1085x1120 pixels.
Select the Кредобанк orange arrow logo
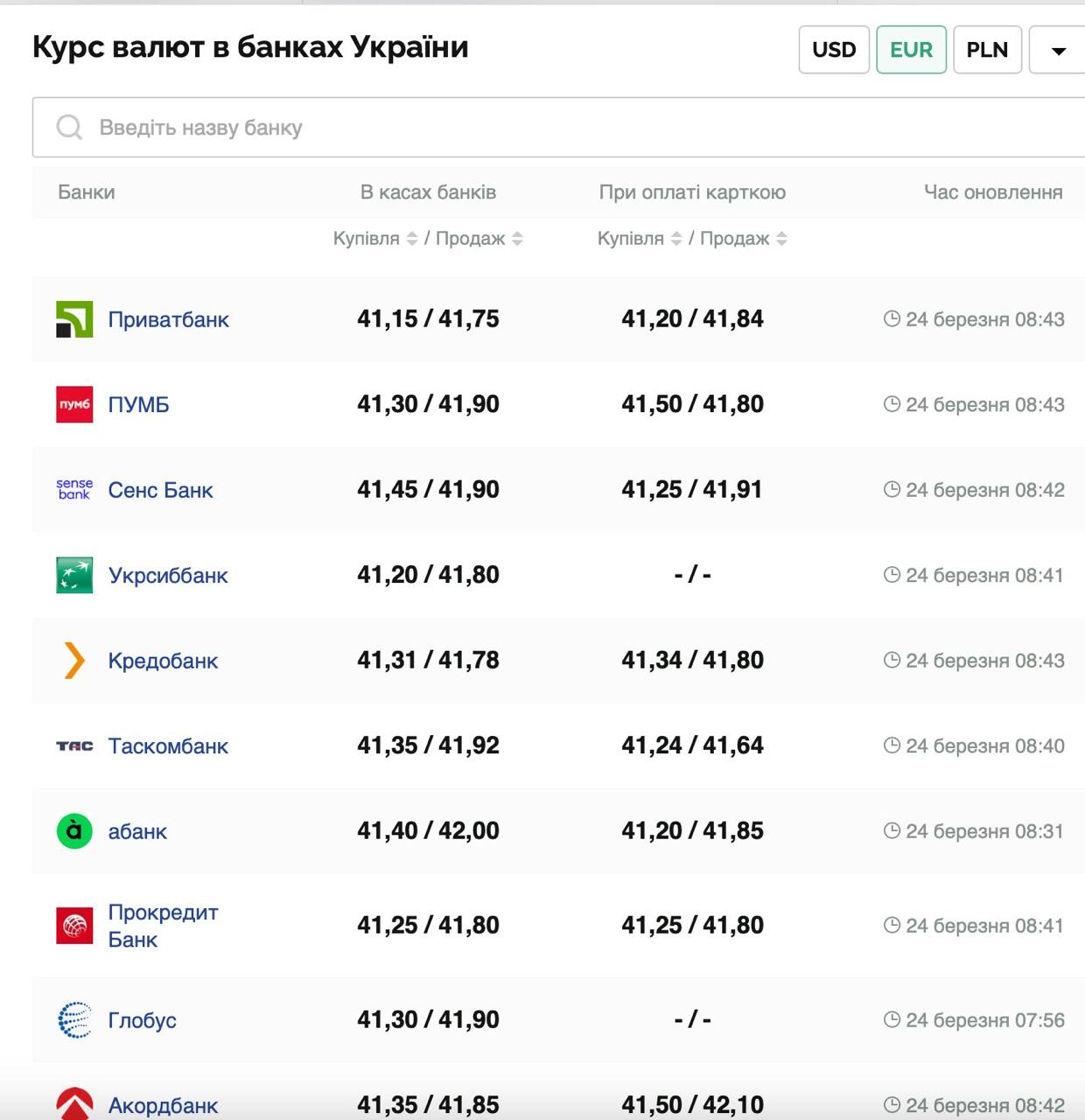[x=73, y=661]
